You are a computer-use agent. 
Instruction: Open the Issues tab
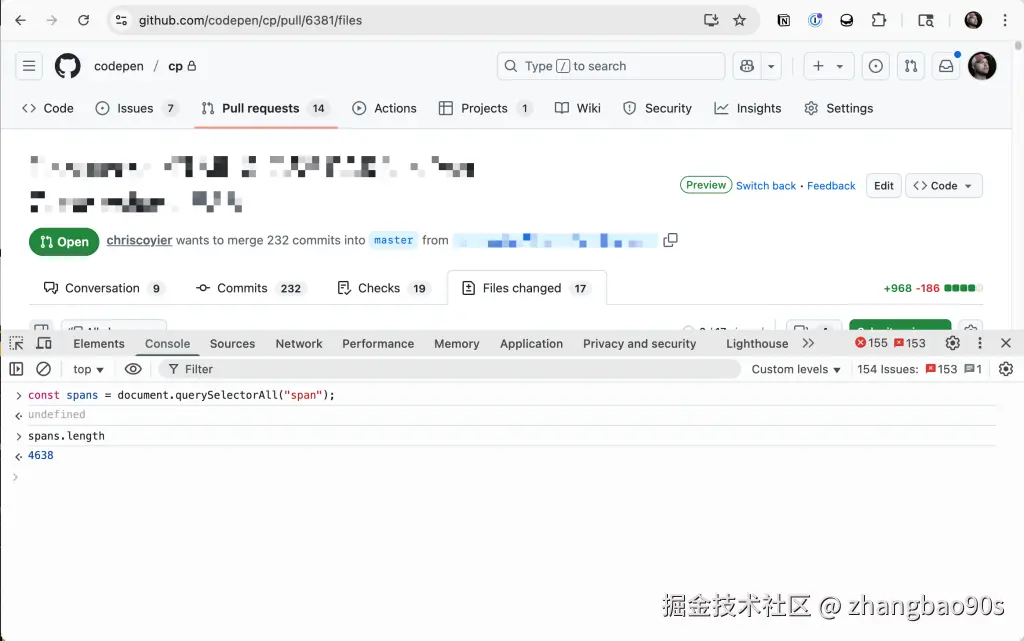coord(137,108)
